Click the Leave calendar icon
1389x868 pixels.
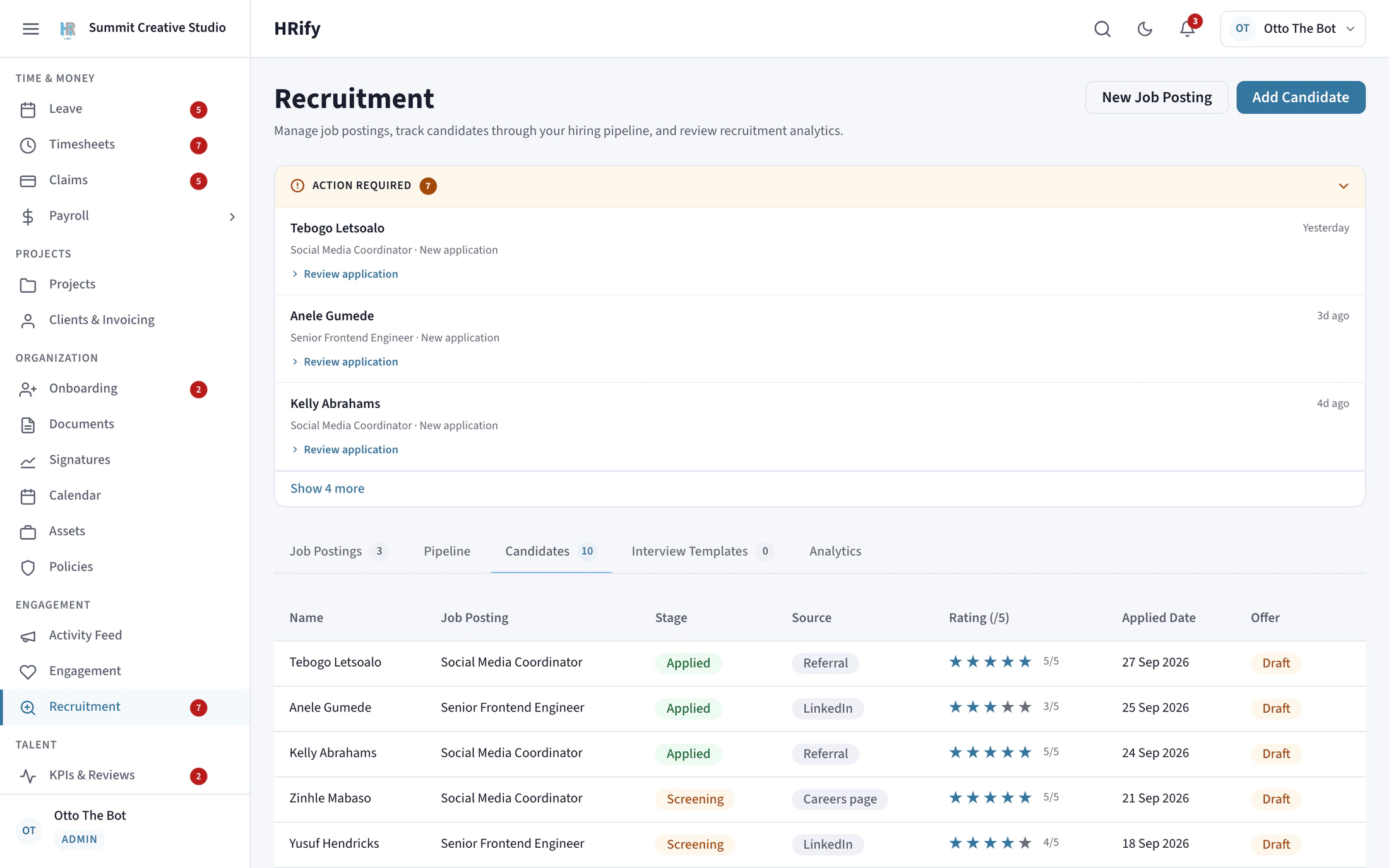point(28,110)
